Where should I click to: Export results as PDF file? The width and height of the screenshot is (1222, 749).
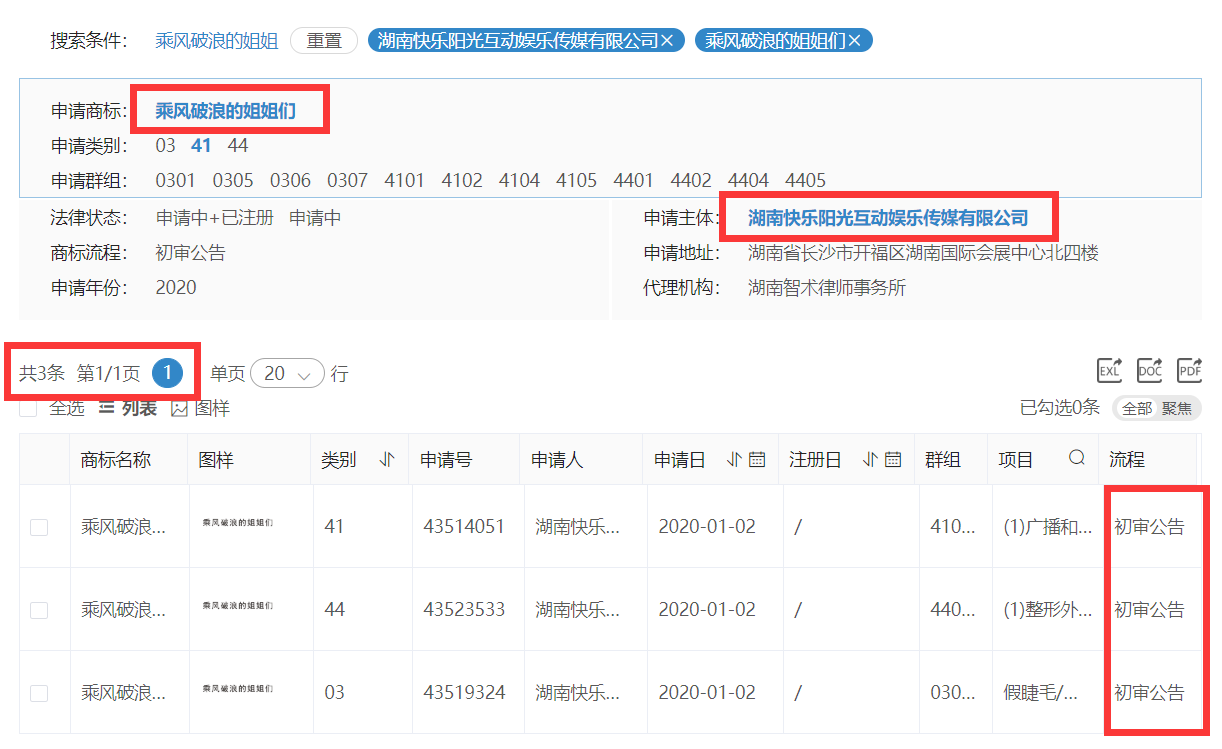[x=1189, y=370]
